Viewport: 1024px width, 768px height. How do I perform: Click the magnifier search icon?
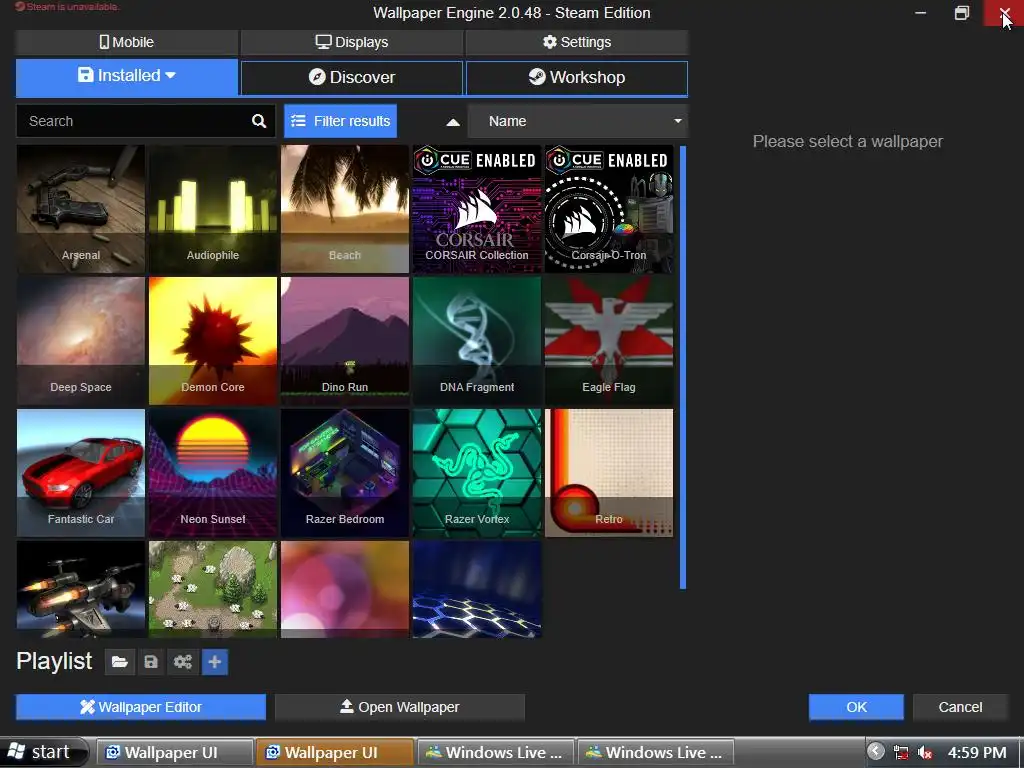[x=259, y=121]
